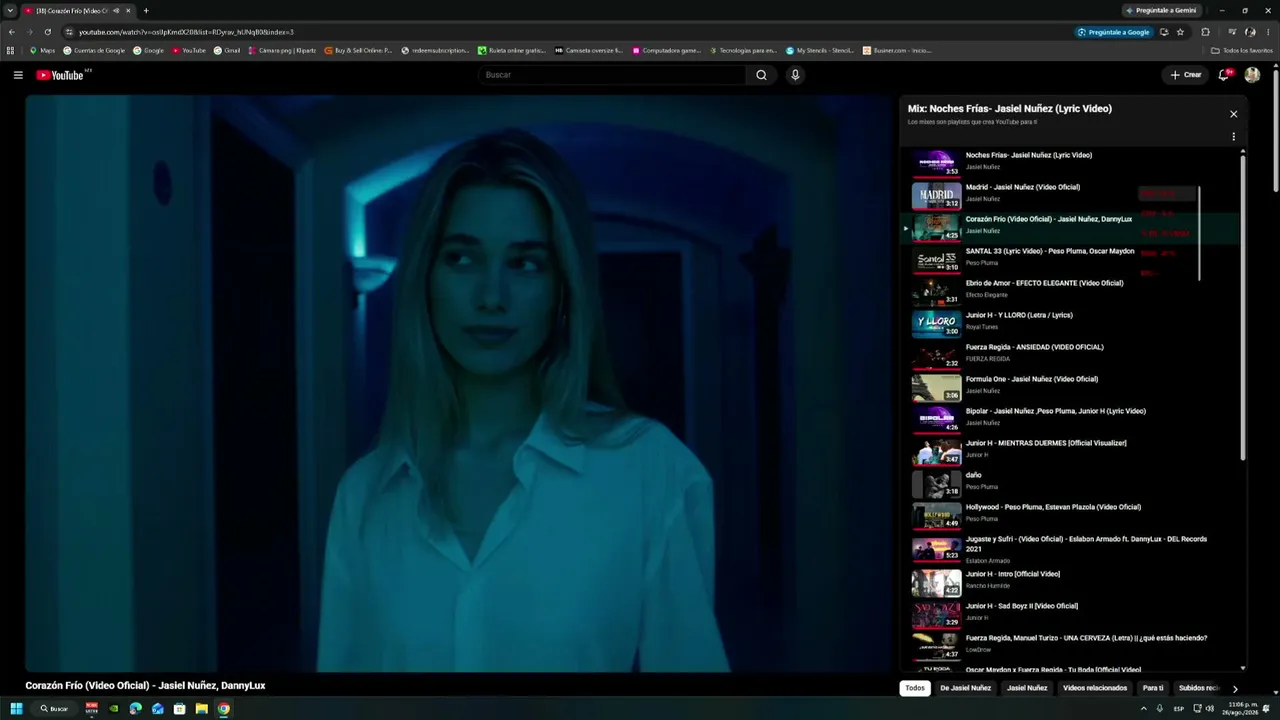Click 'Pregúntale a Gemini' button

point(1161,11)
